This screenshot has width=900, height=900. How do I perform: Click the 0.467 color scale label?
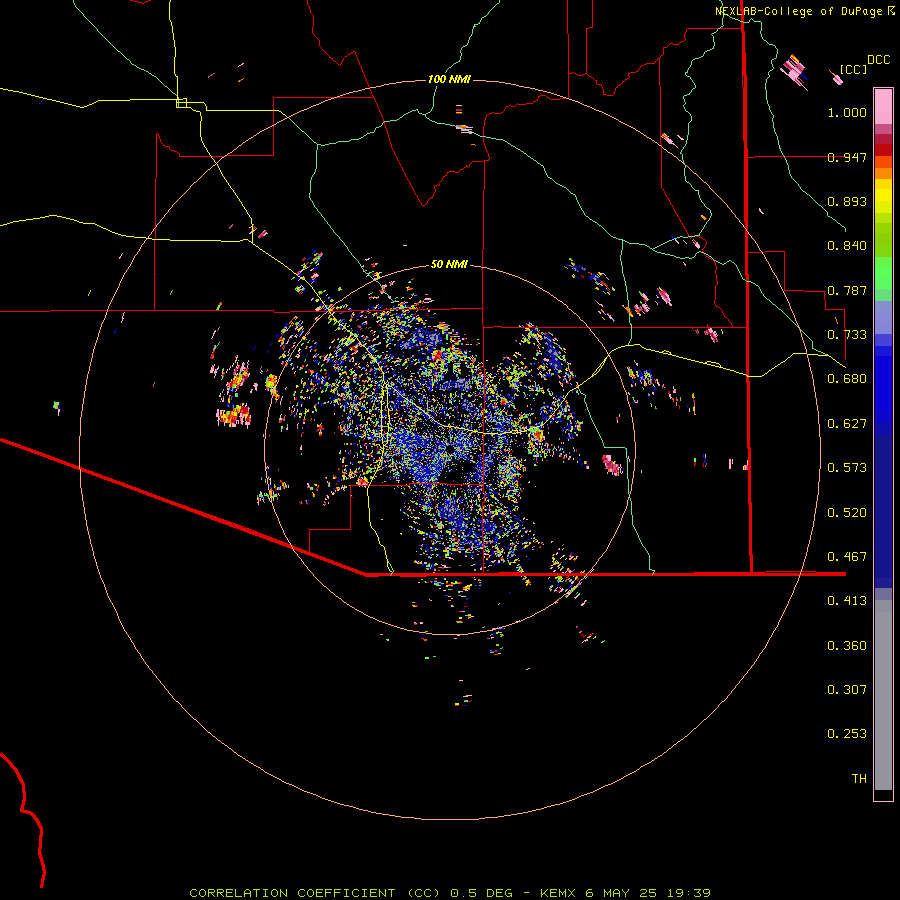pyautogui.click(x=847, y=557)
